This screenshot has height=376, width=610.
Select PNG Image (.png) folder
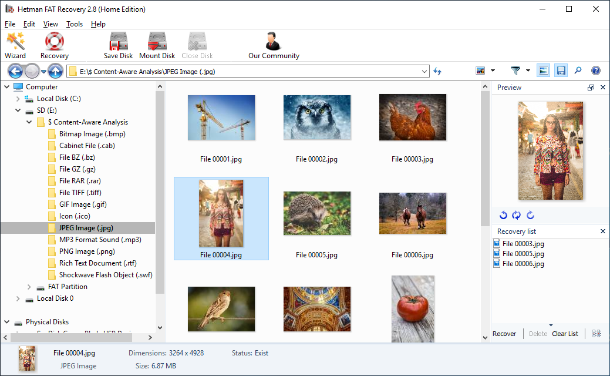(x=82, y=251)
